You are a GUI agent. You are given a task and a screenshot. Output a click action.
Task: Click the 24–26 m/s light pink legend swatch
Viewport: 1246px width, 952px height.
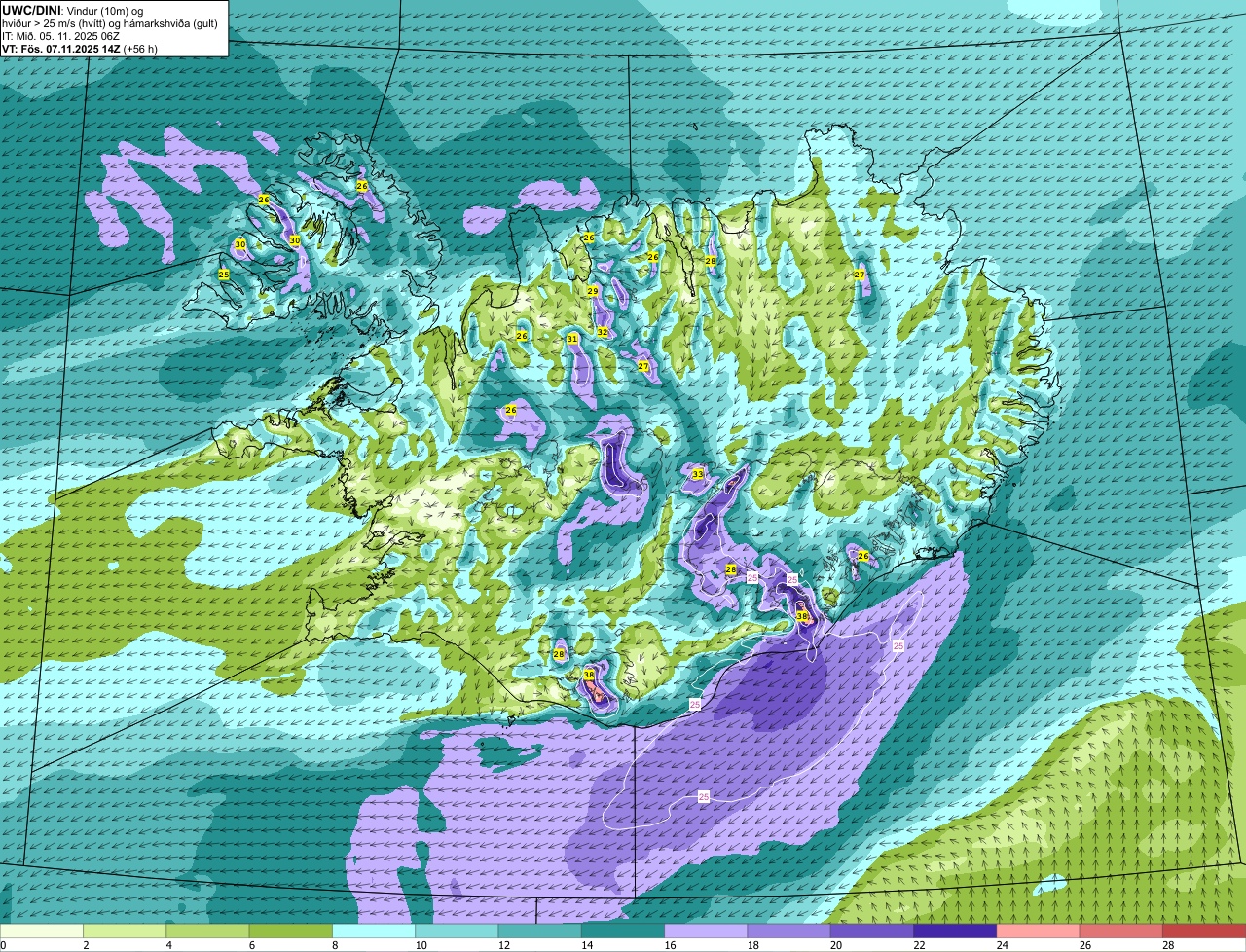click(x=1038, y=931)
